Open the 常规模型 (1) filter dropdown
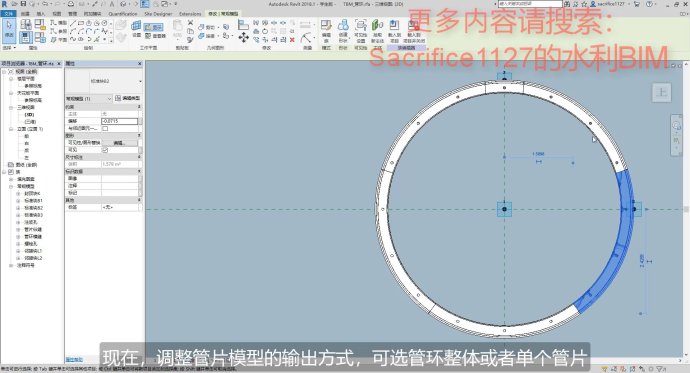This screenshot has width=690, height=373. 109,99
